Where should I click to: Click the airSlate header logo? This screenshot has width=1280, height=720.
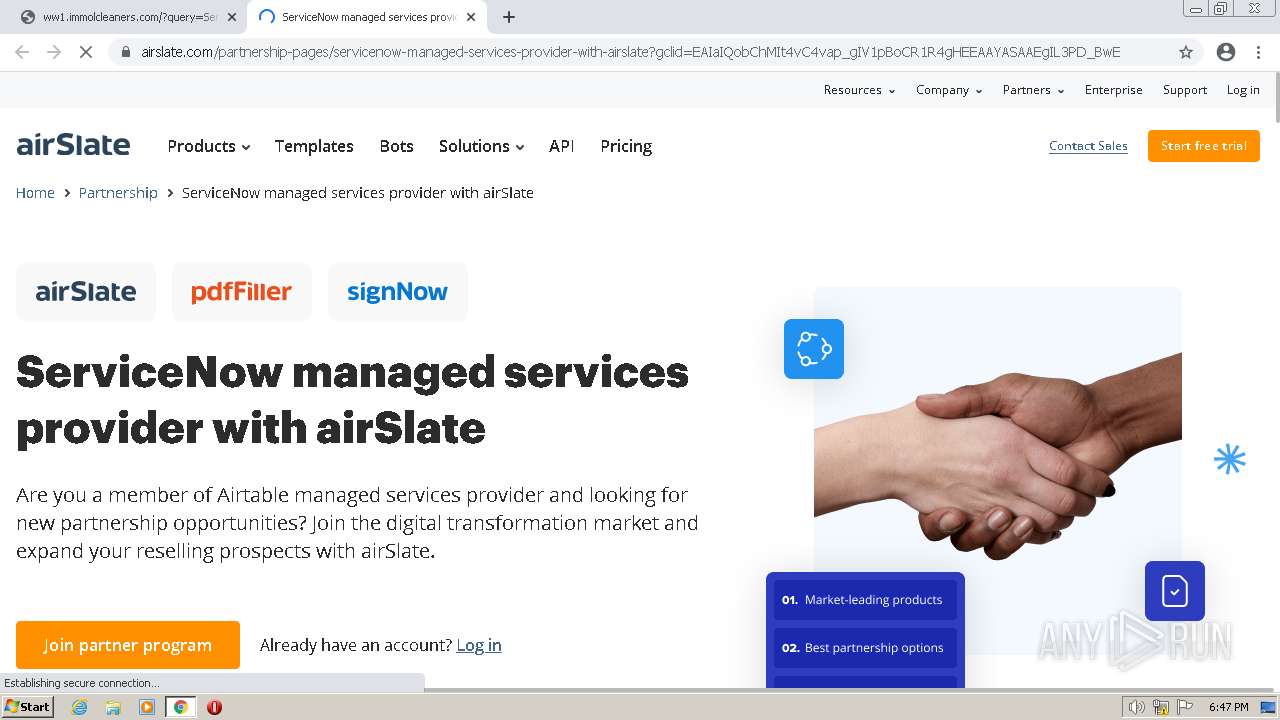[x=73, y=145]
